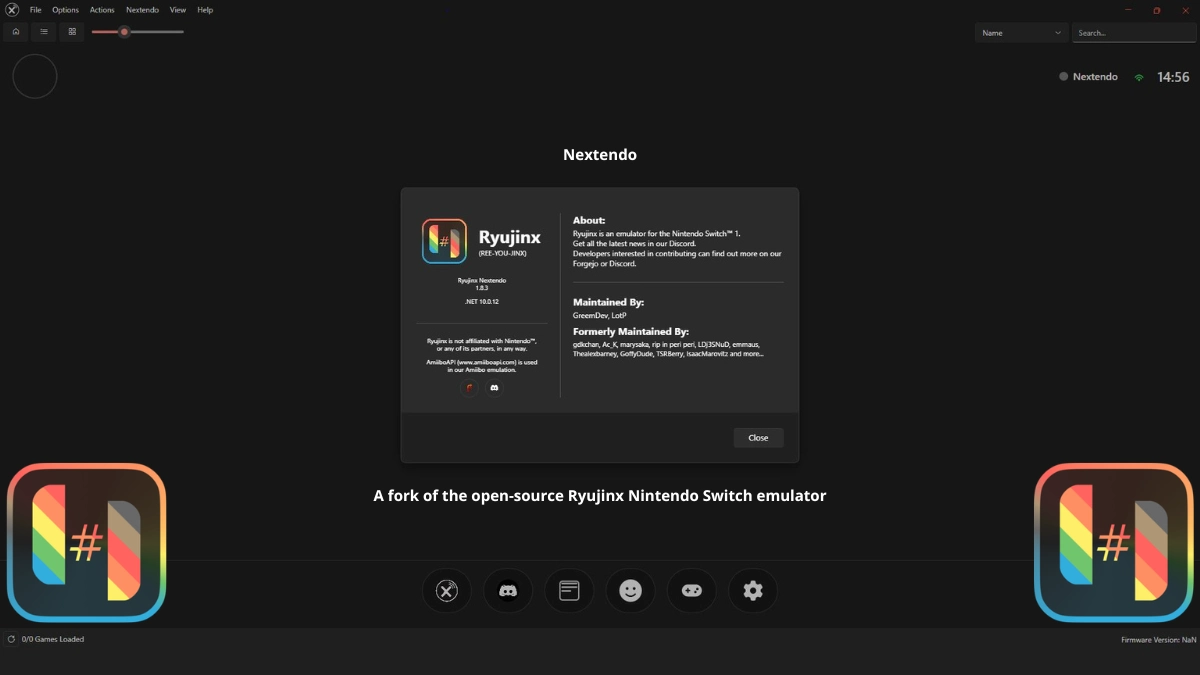Switch to grid view layout
Viewport: 1200px width, 675px height.
(72, 32)
